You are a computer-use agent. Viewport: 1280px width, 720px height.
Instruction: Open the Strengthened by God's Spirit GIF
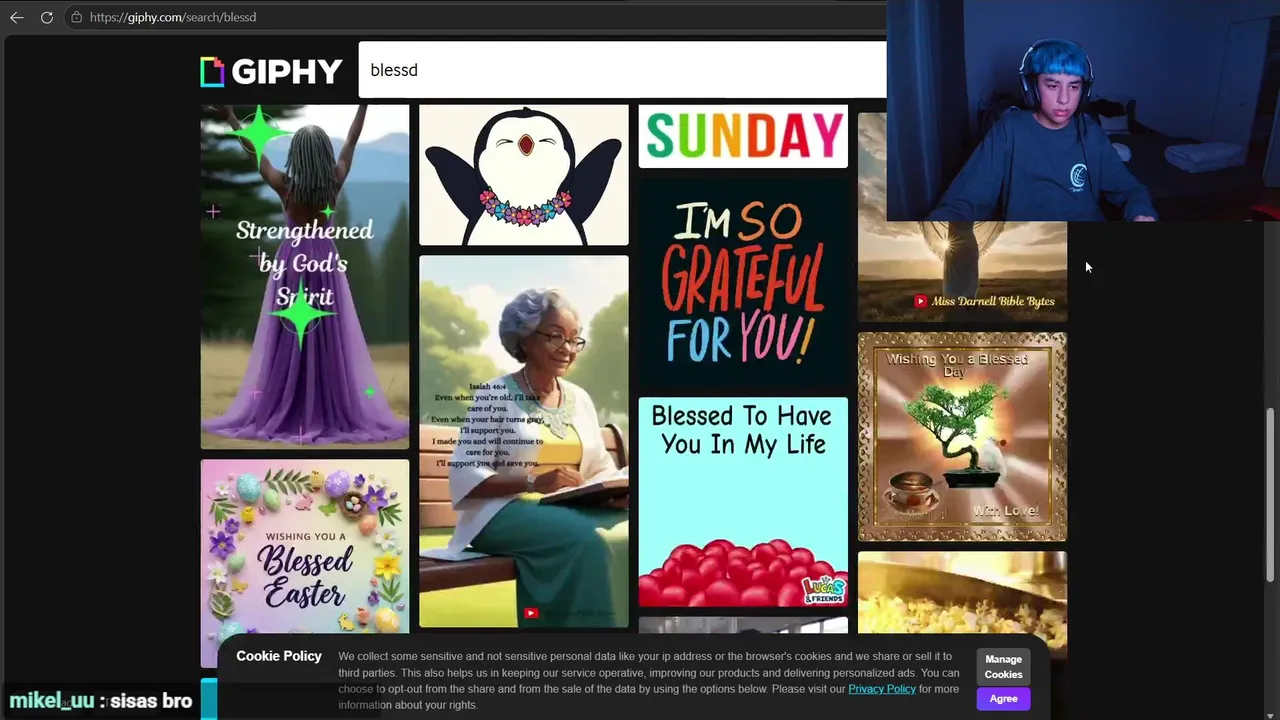point(305,277)
